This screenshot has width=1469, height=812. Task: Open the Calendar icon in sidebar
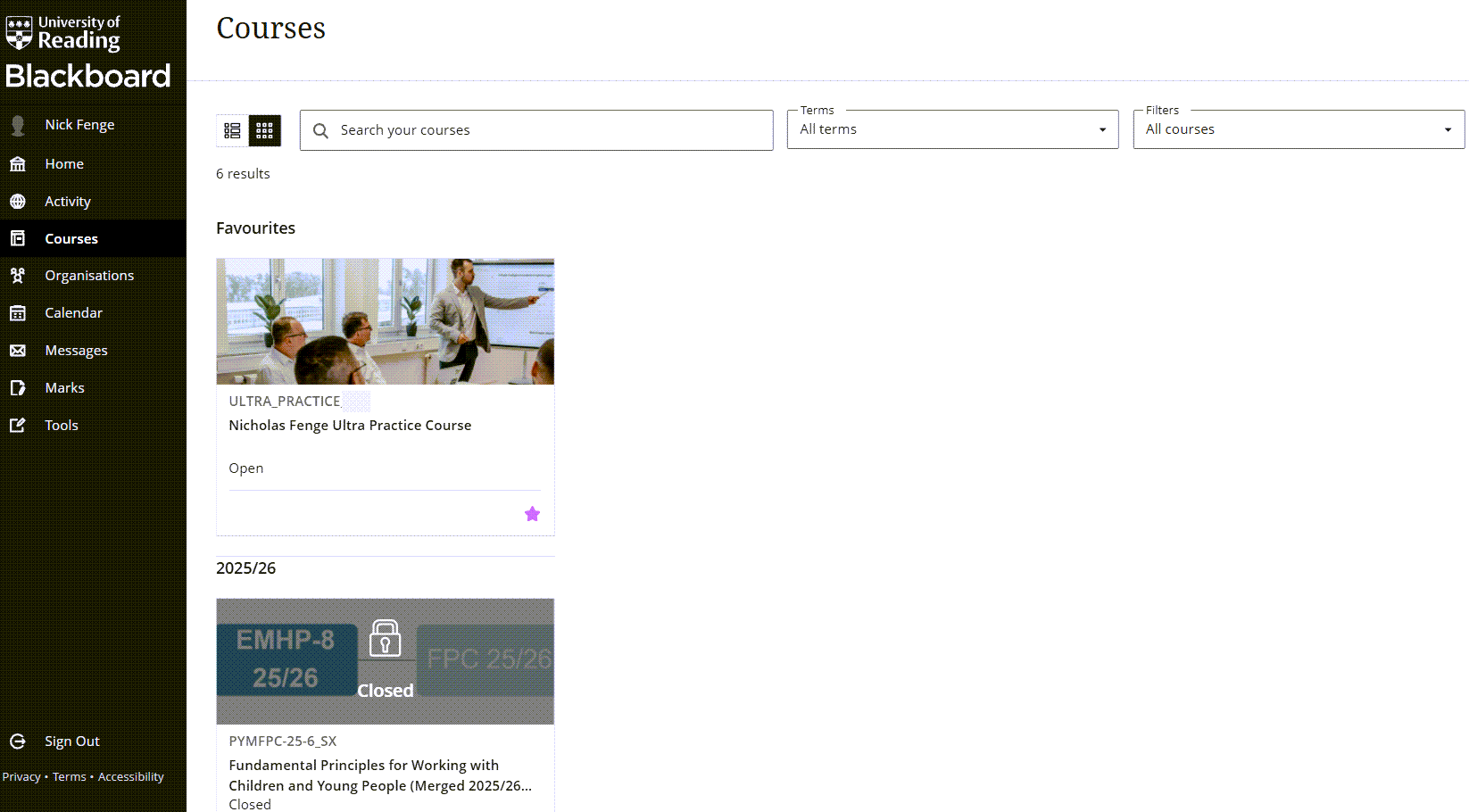tap(18, 313)
